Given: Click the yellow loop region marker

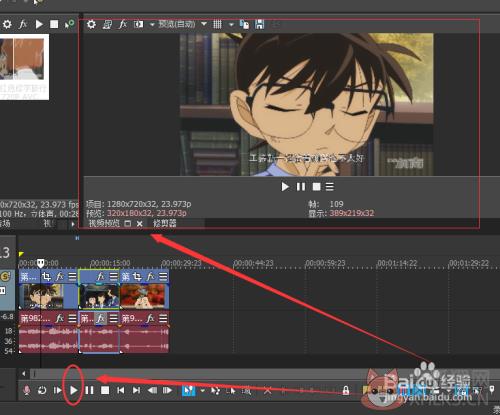Looking at the screenshot, I should coord(21,254).
